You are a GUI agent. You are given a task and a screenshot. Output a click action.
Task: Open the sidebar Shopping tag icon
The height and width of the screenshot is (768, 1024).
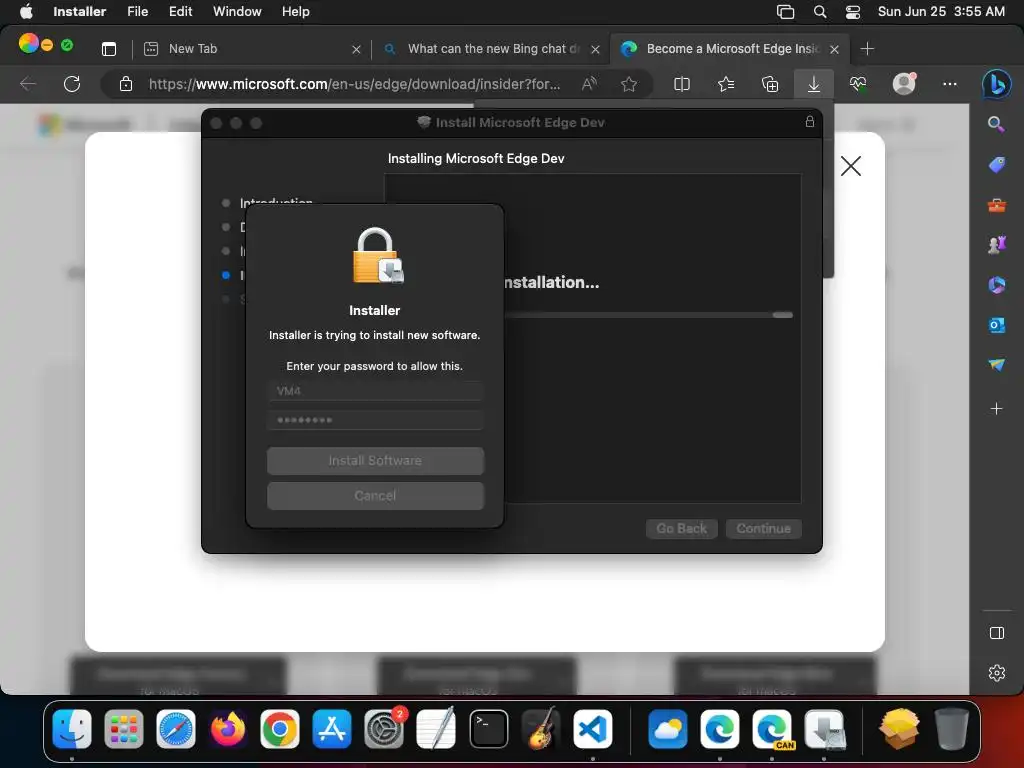(997, 165)
